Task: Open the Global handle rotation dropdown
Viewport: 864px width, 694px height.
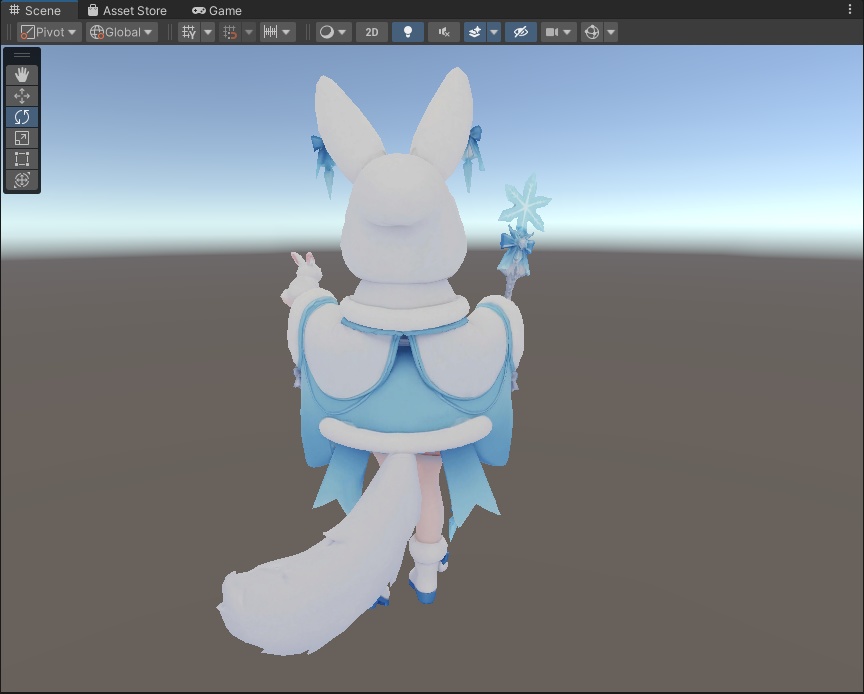Action: pos(120,32)
